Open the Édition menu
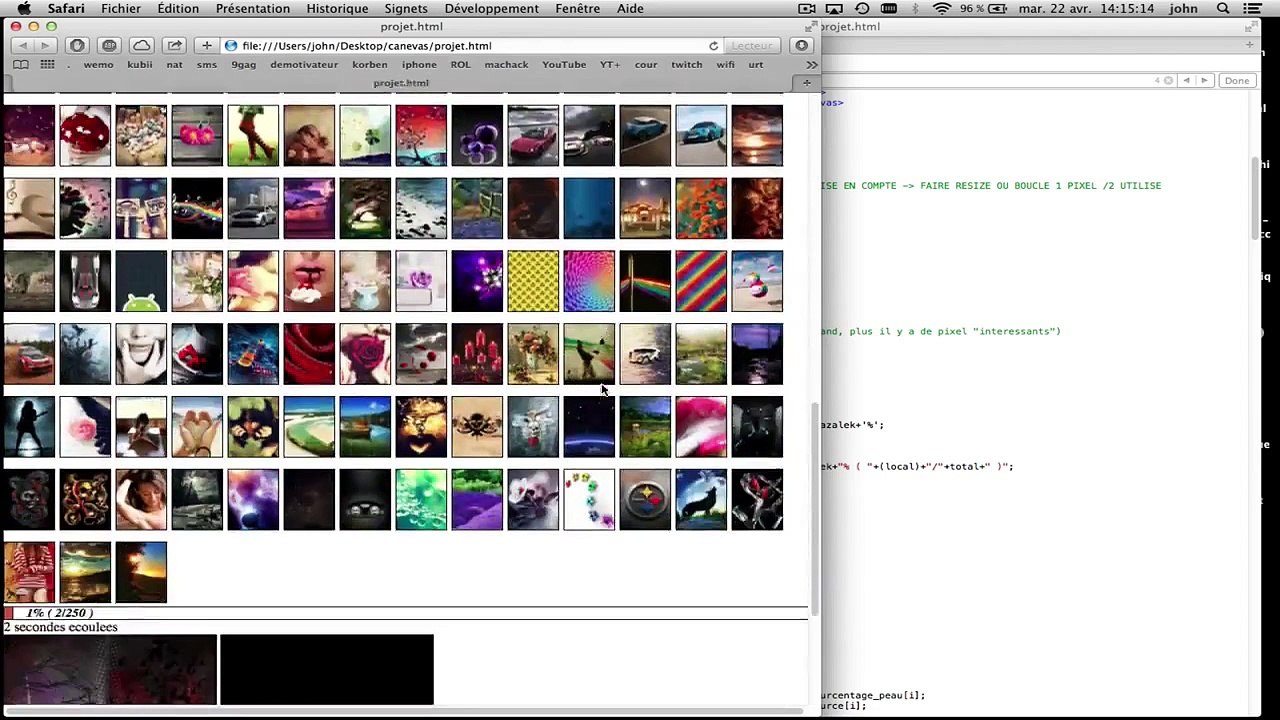The height and width of the screenshot is (720, 1280). pyautogui.click(x=178, y=9)
